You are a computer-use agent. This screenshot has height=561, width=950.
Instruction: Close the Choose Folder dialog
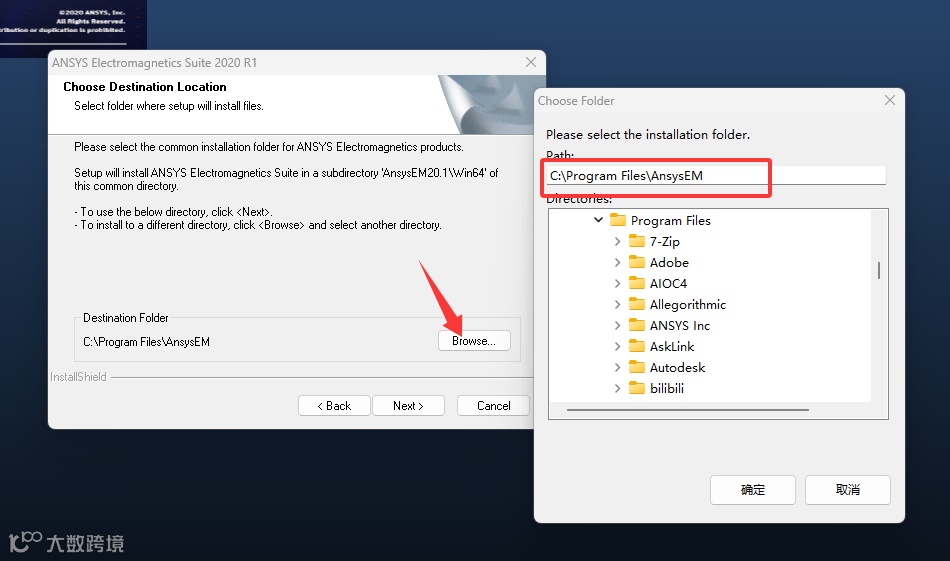point(889,100)
